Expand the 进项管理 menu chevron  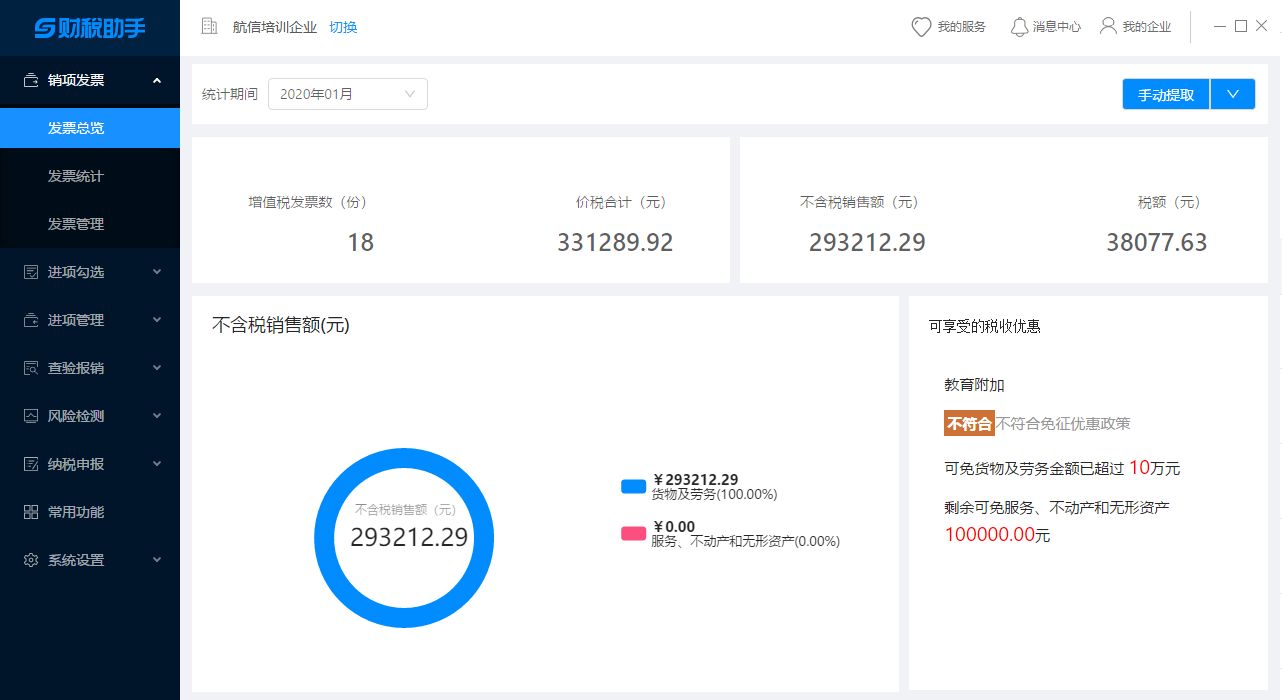[x=157, y=320]
